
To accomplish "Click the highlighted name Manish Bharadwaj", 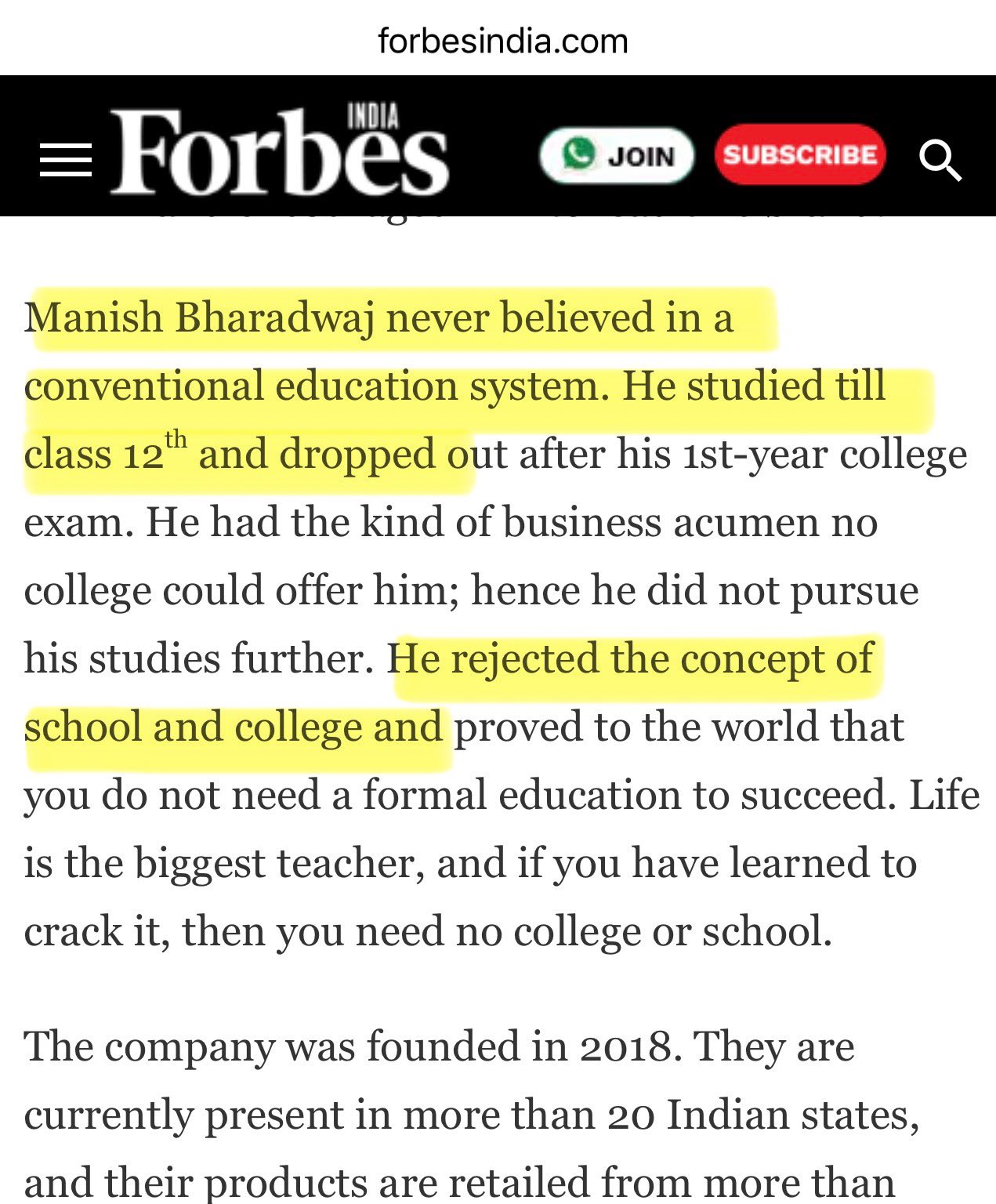I will coord(199,318).
